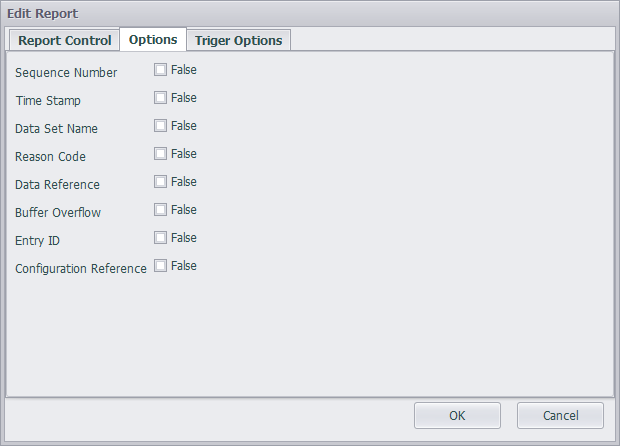Click the Sequence Number label text

coord(66,73)
